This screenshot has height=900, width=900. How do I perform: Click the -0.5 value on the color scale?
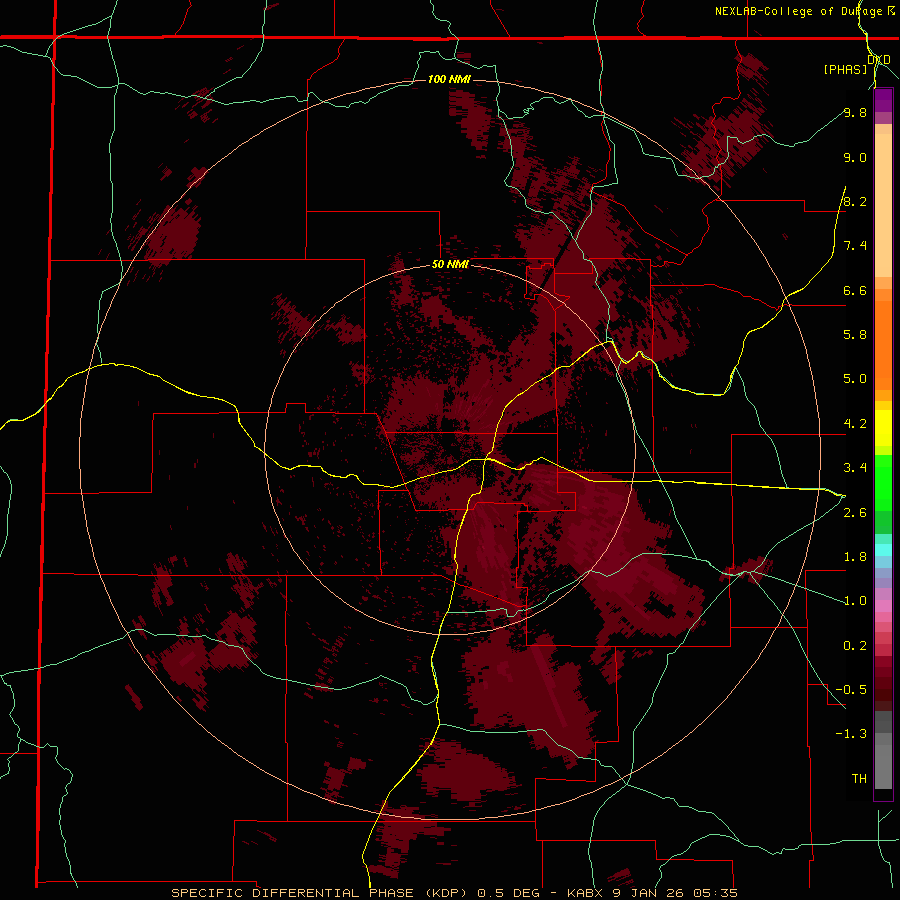[851, 690]
